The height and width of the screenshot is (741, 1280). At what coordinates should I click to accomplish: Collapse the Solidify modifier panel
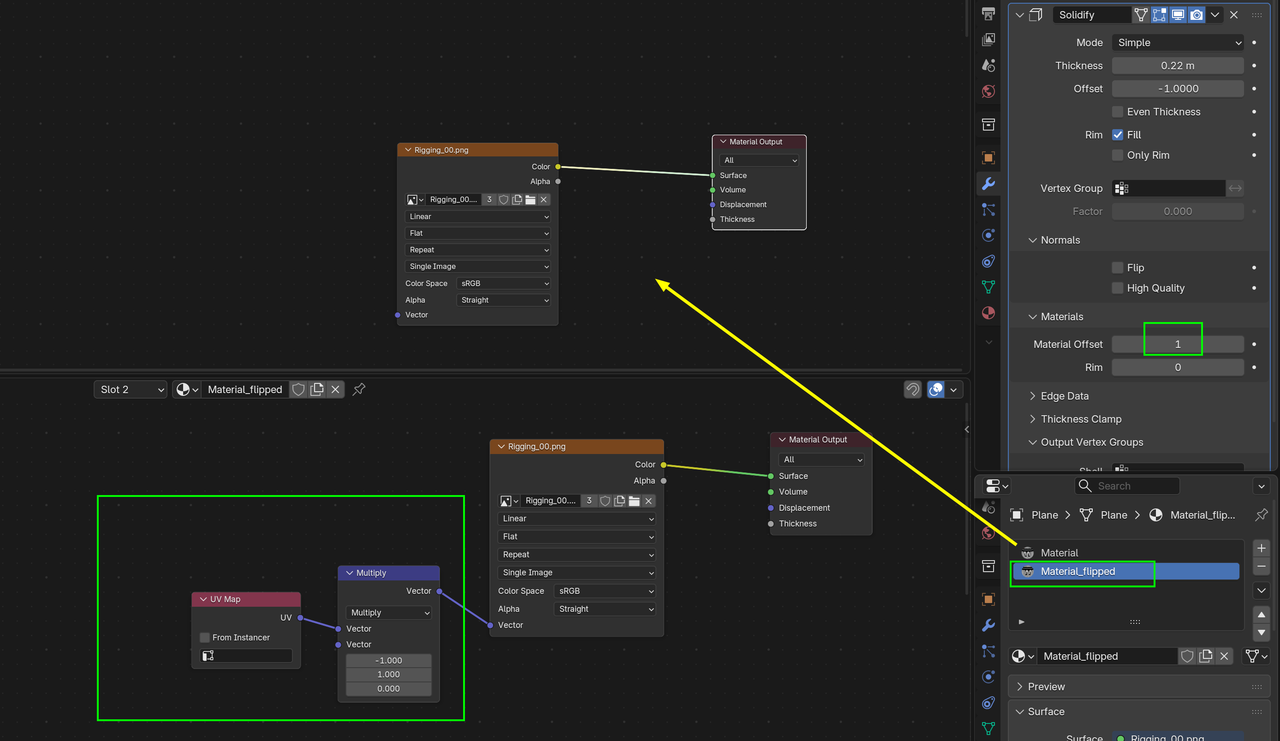[1020, 15]
